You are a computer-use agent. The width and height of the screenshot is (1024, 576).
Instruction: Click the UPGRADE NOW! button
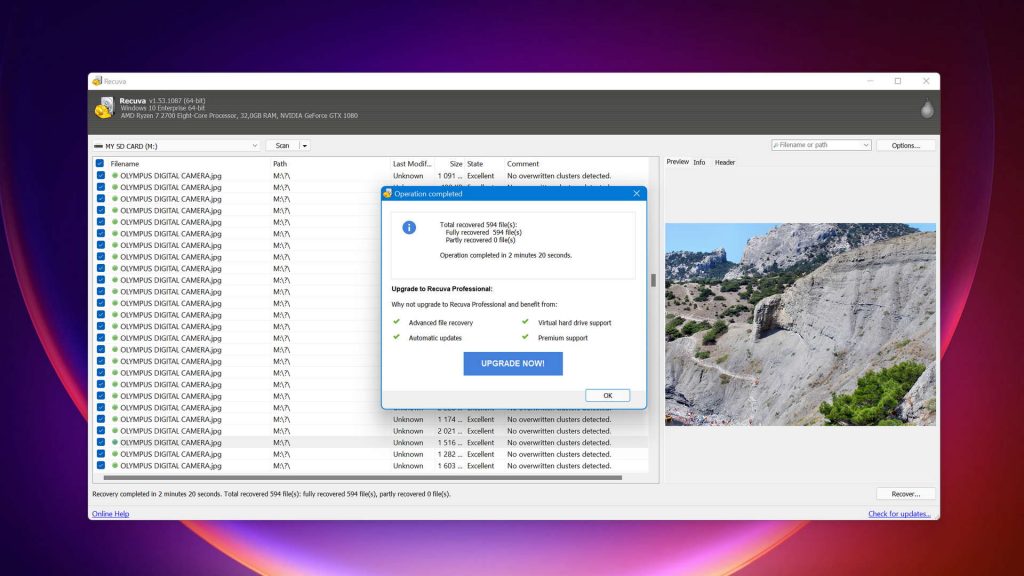pos(512,363)
